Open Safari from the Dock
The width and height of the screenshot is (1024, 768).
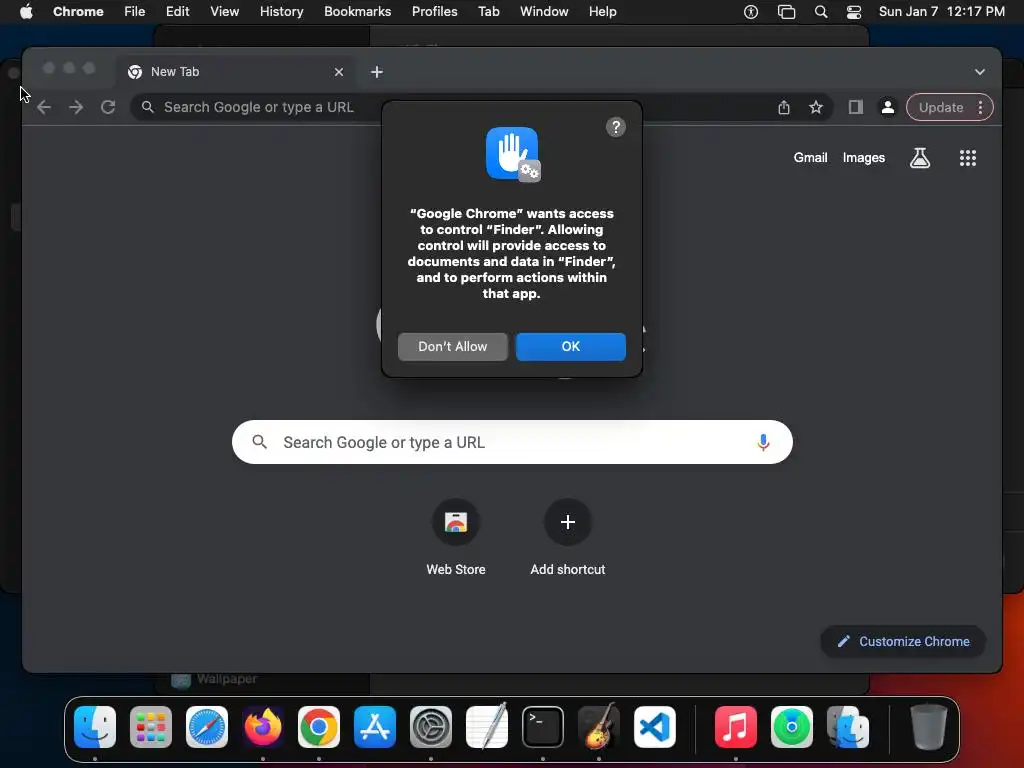click(207, 727)
